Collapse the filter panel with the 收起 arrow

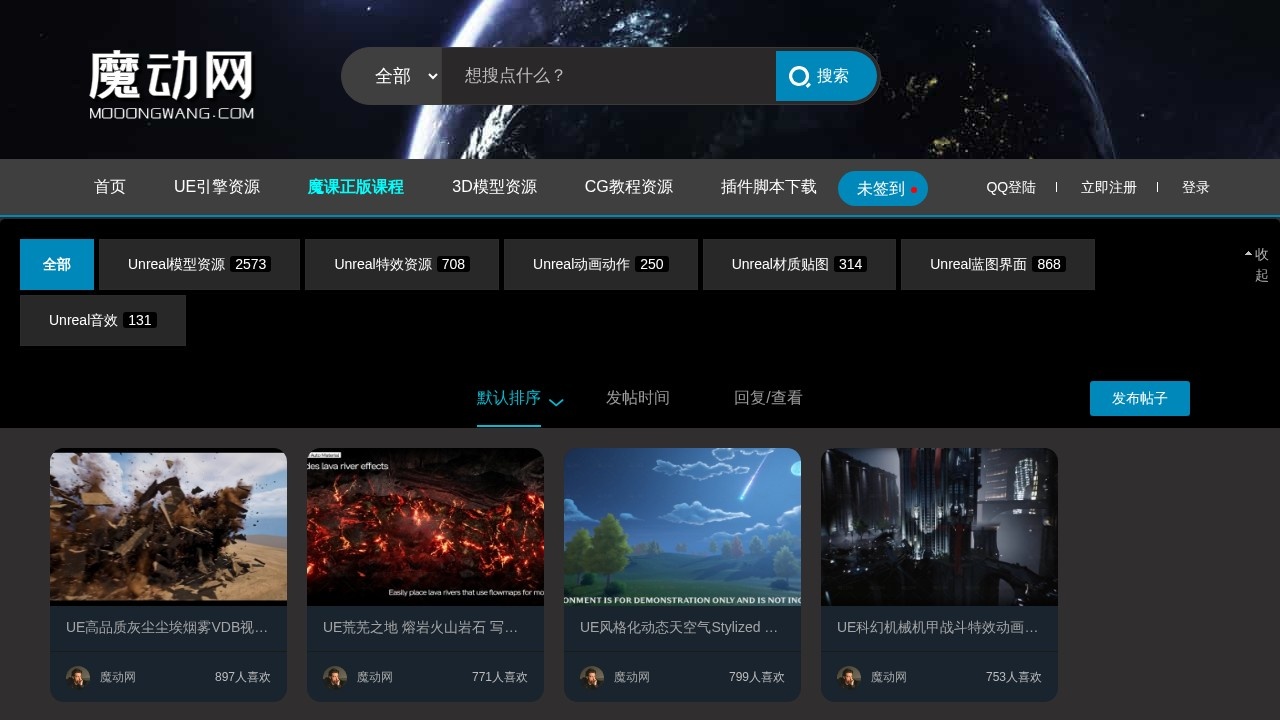click(1256, 264)
